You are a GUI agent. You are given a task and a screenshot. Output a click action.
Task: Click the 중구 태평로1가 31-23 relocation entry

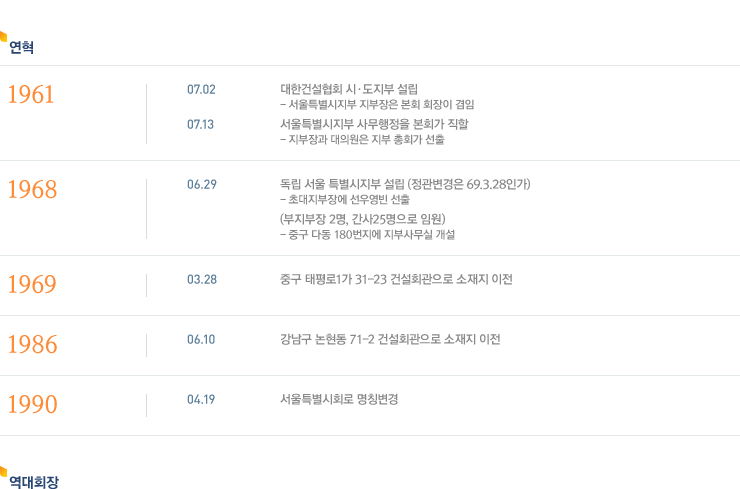396,279
